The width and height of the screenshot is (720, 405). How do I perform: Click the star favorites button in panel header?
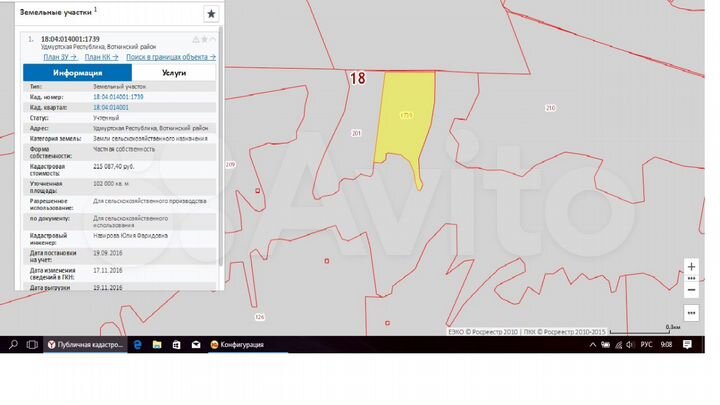coord(211,14)
